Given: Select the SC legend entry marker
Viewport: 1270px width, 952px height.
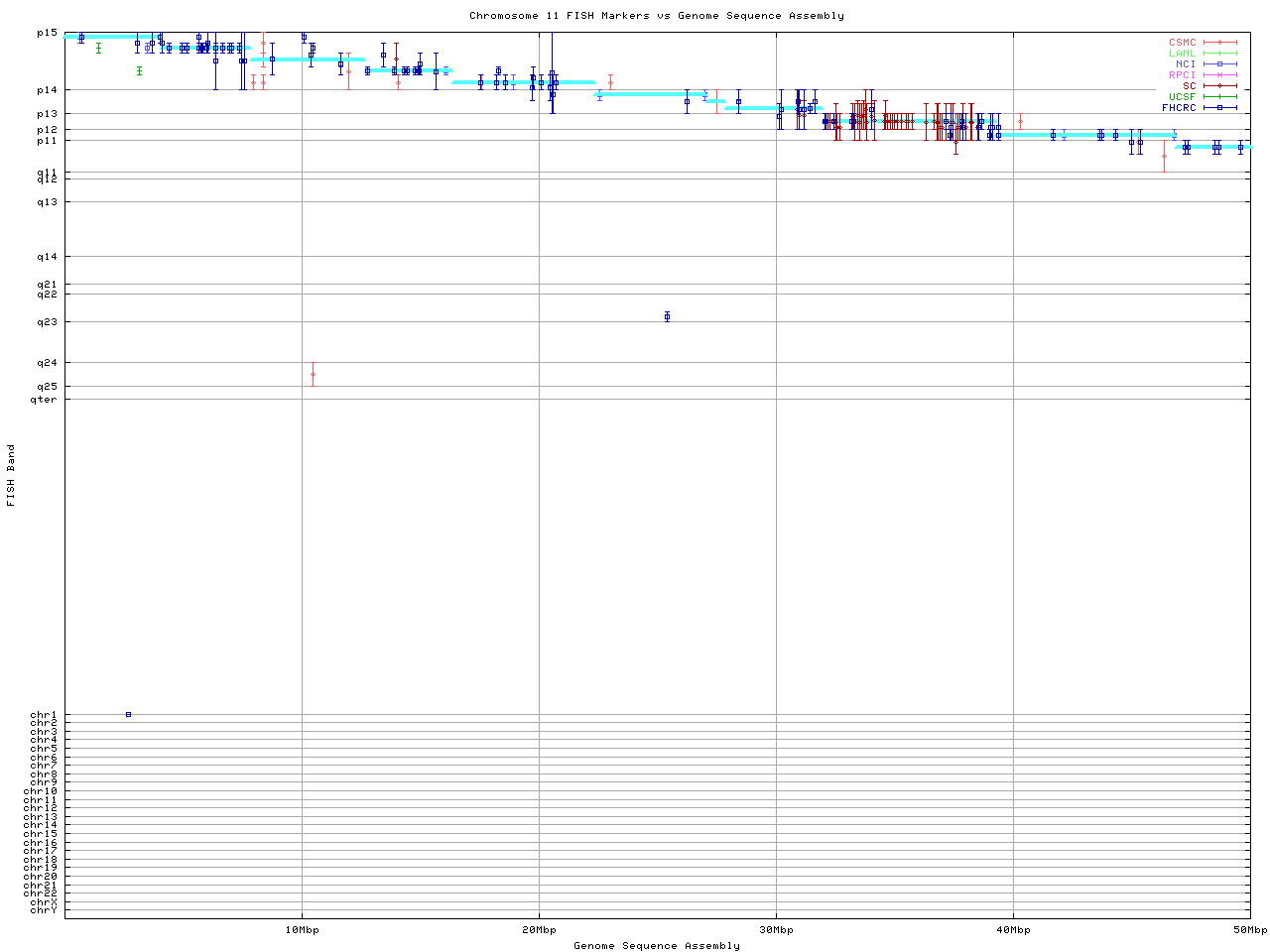Looking at the screenshot, I should point(1219,86).
